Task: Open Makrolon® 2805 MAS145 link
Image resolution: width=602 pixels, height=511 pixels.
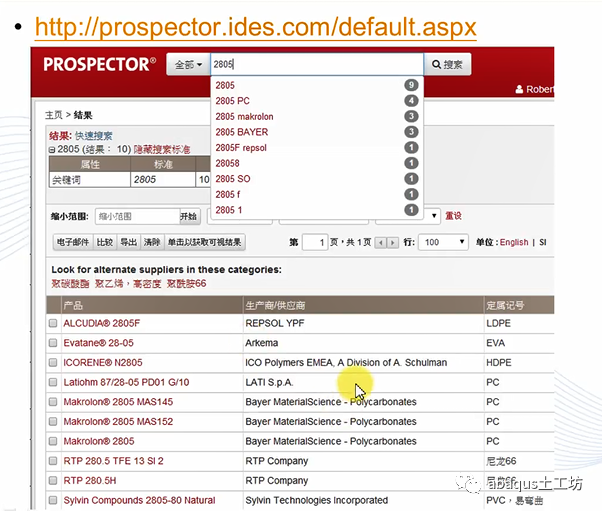Action: pyautogui.click(x=118, y=402)
